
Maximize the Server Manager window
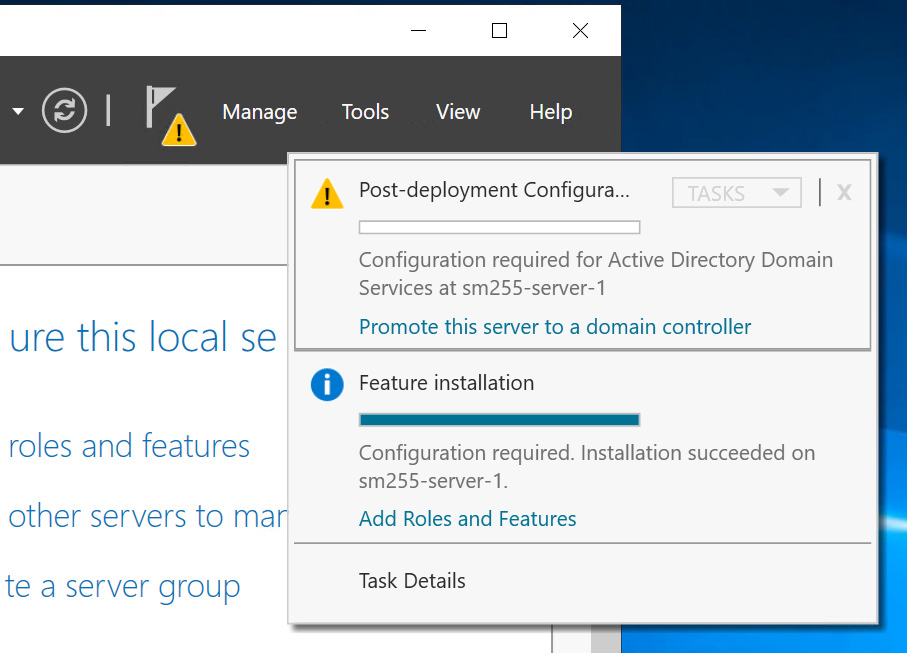click(x=499, y=30)
